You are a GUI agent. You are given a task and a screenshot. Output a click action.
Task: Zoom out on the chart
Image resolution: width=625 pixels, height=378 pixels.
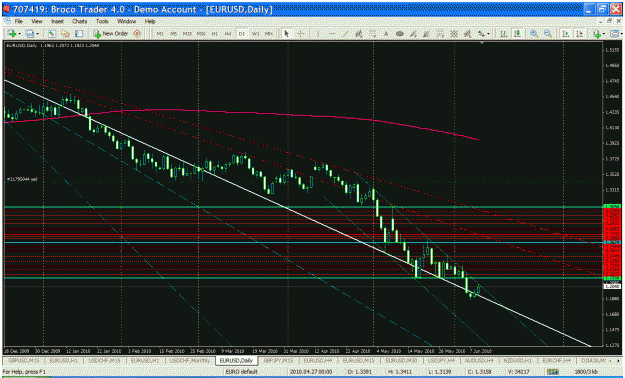(548, 34)
